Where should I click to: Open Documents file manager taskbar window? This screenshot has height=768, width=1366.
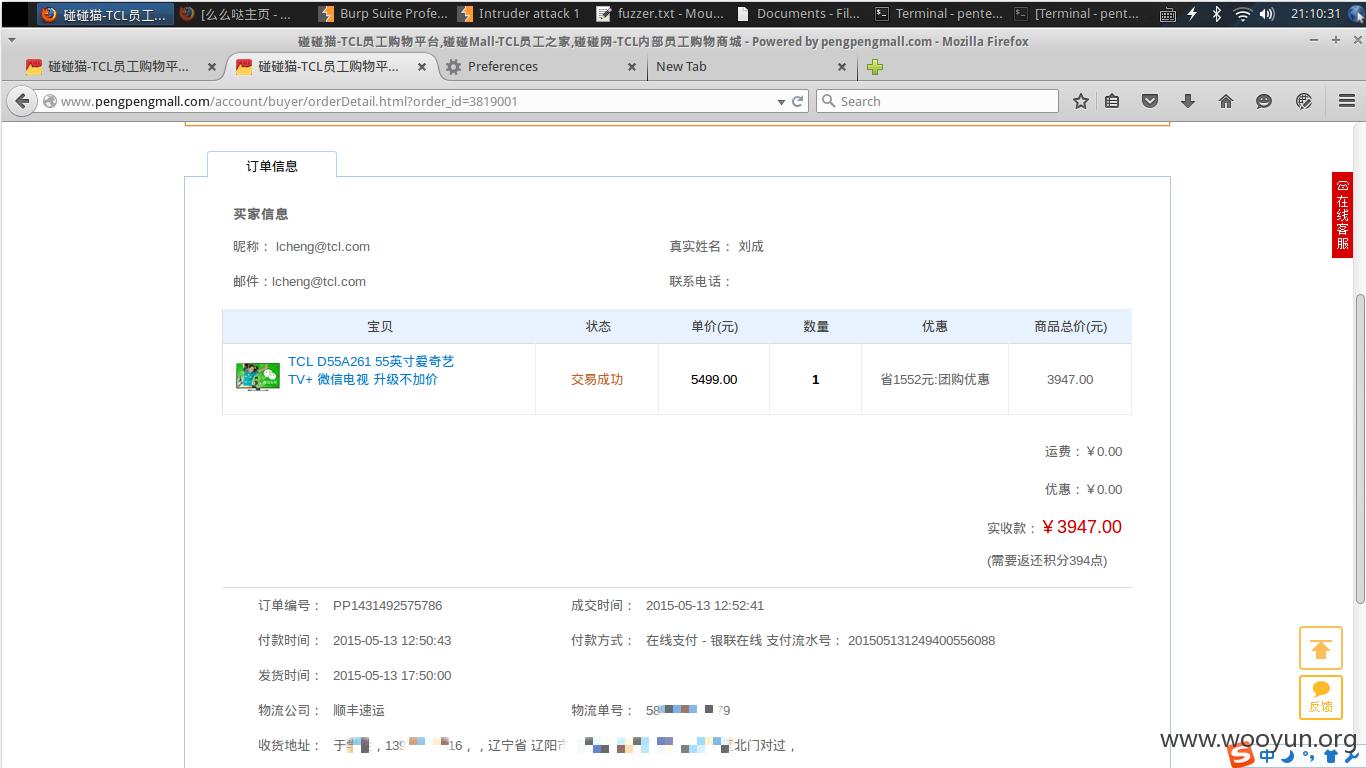pyautogui.click(x=798, y=13)
